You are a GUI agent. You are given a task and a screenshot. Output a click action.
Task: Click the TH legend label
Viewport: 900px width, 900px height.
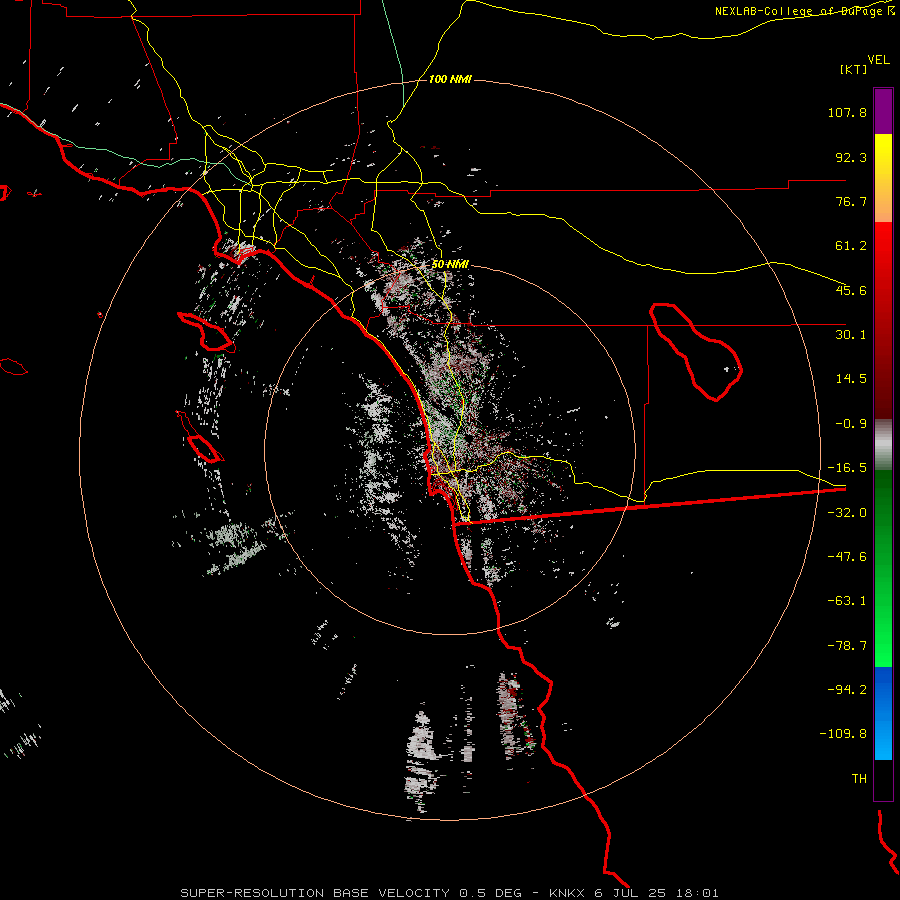pos(859,778)
